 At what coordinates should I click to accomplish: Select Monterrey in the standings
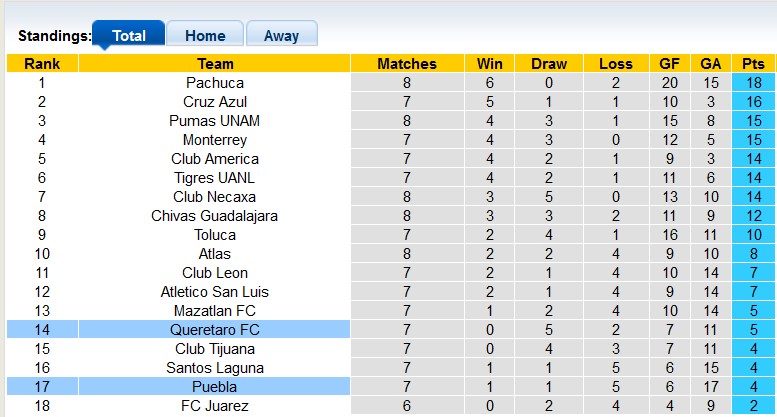coord(214,140)
